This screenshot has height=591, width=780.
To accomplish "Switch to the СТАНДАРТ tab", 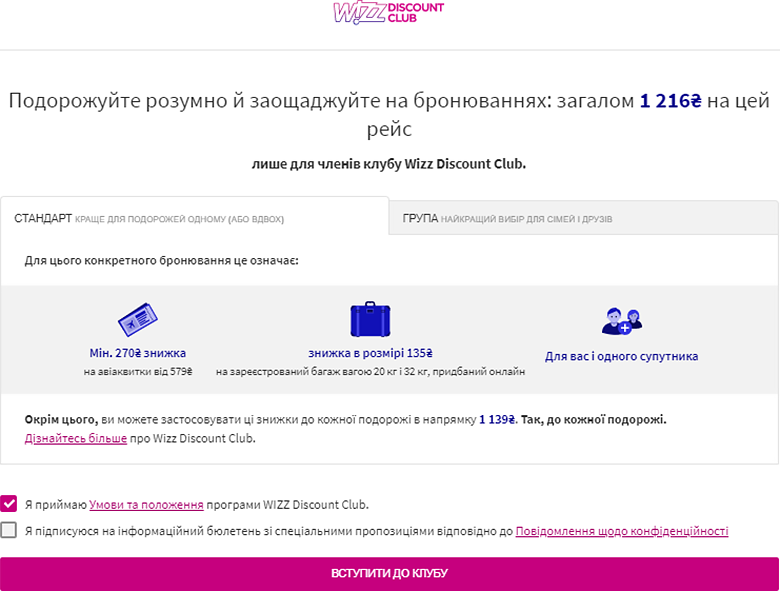I will tap(149, 218).
